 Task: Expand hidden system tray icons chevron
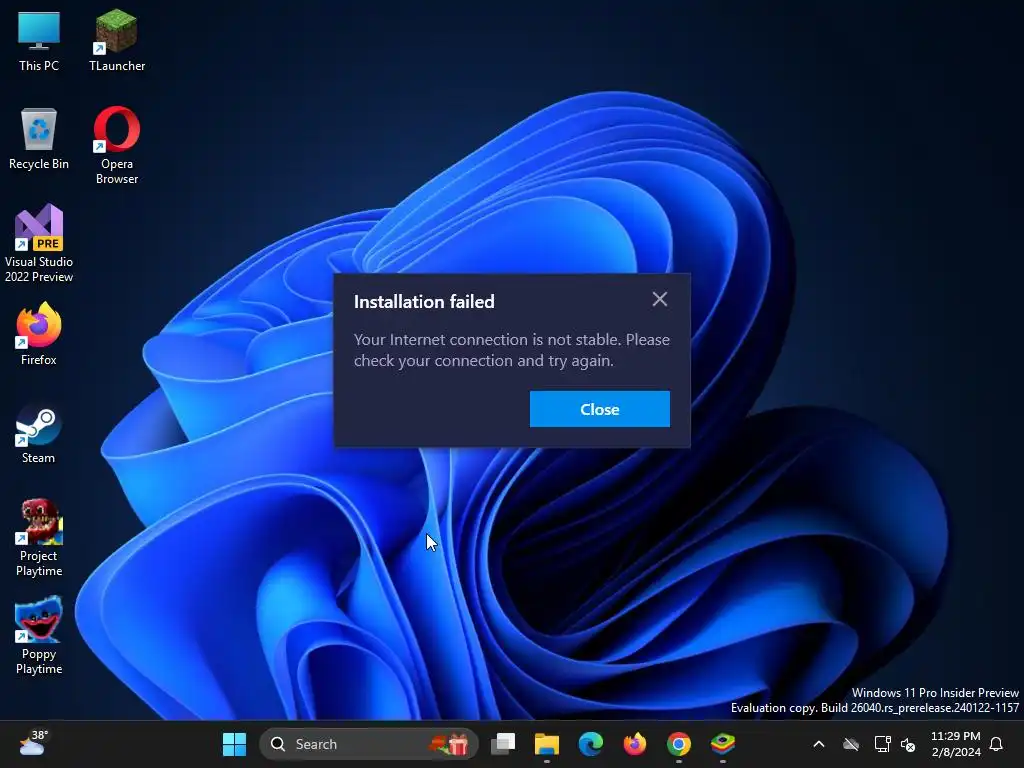coord(818,744)
